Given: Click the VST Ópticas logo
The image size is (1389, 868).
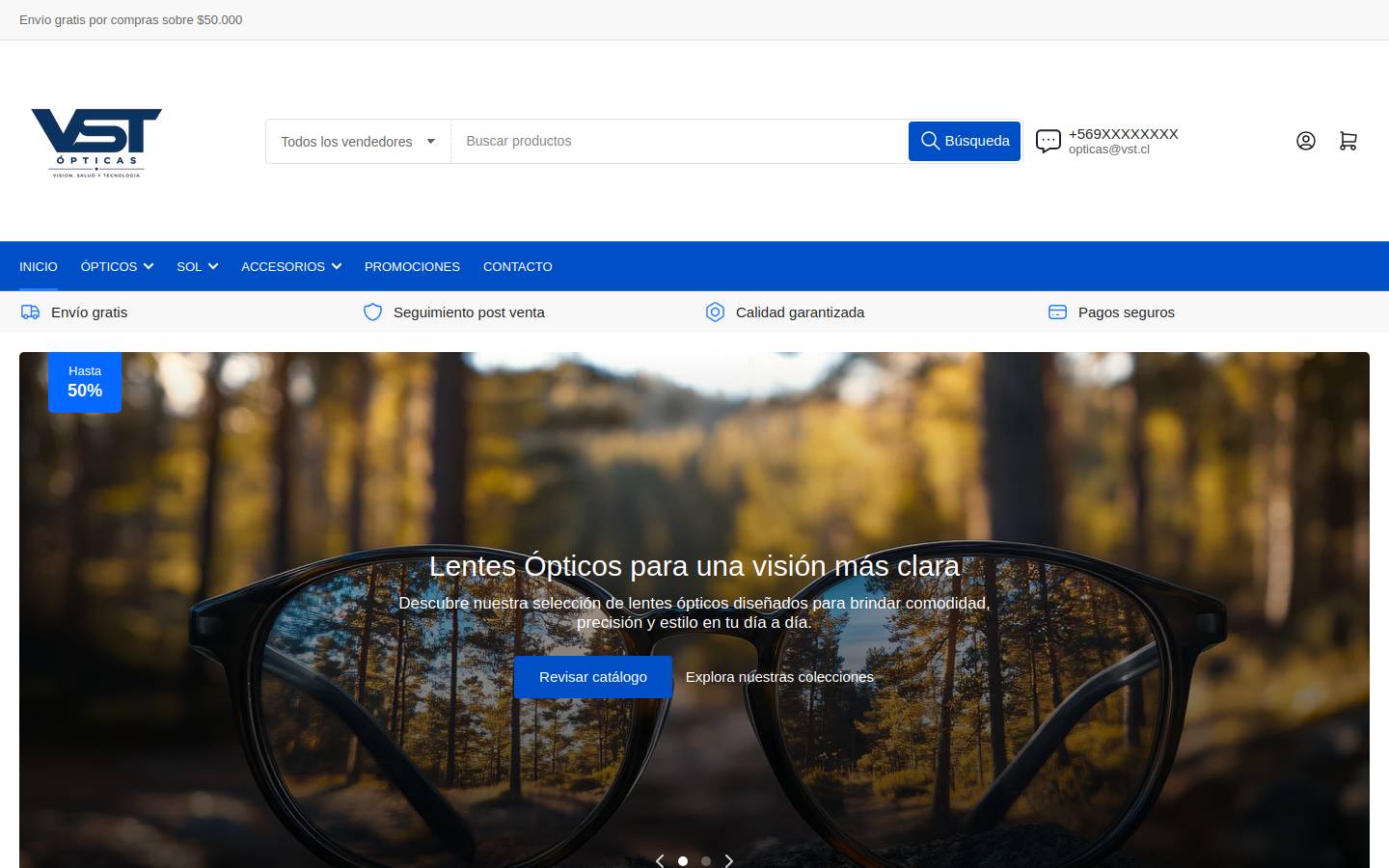Looking at the screenshot, I should click(x=96, y=143).
